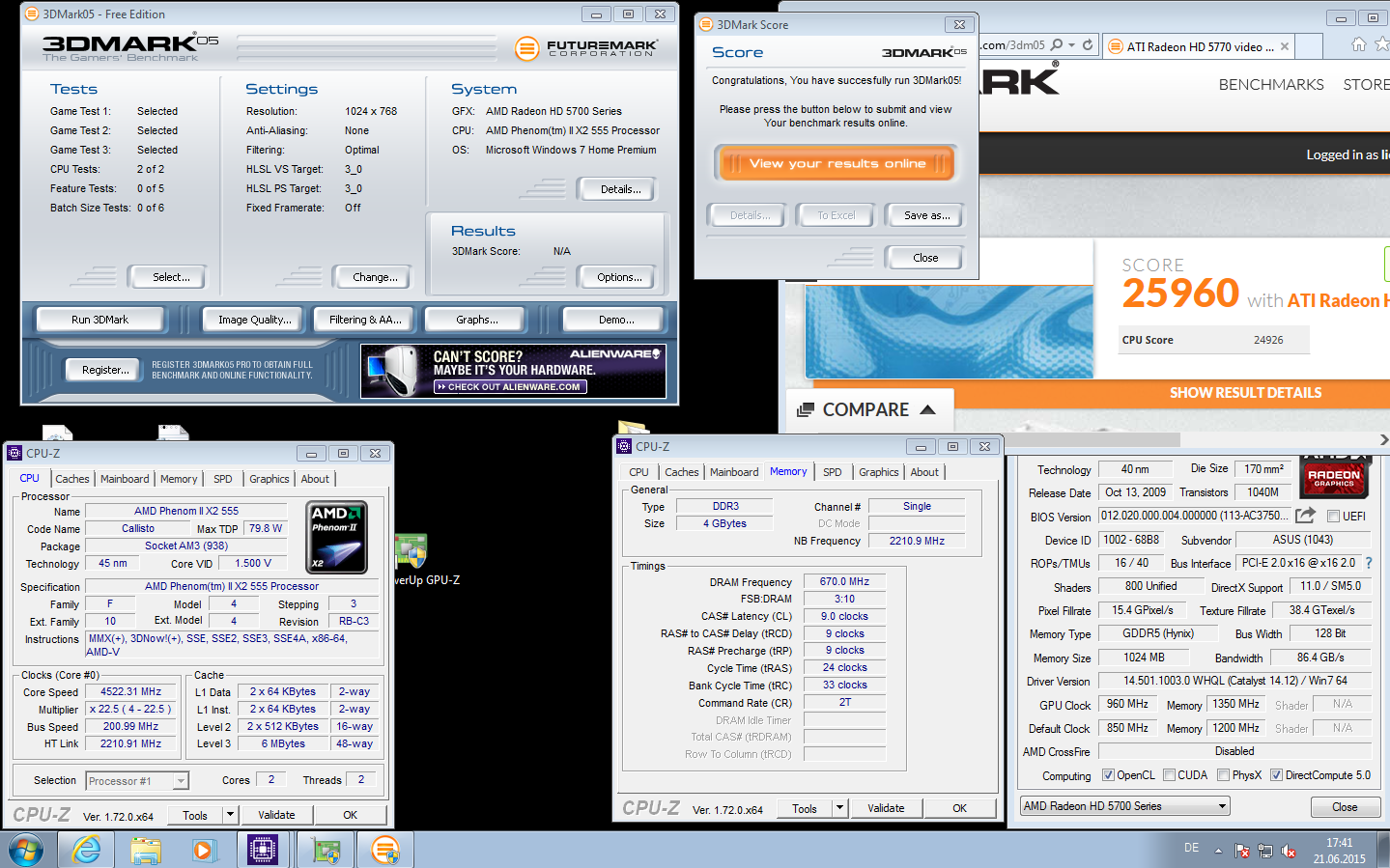Click Graphs... button in 3DMark05
The width and height of the screenshot is (1390, 868).
coord(477,320)
